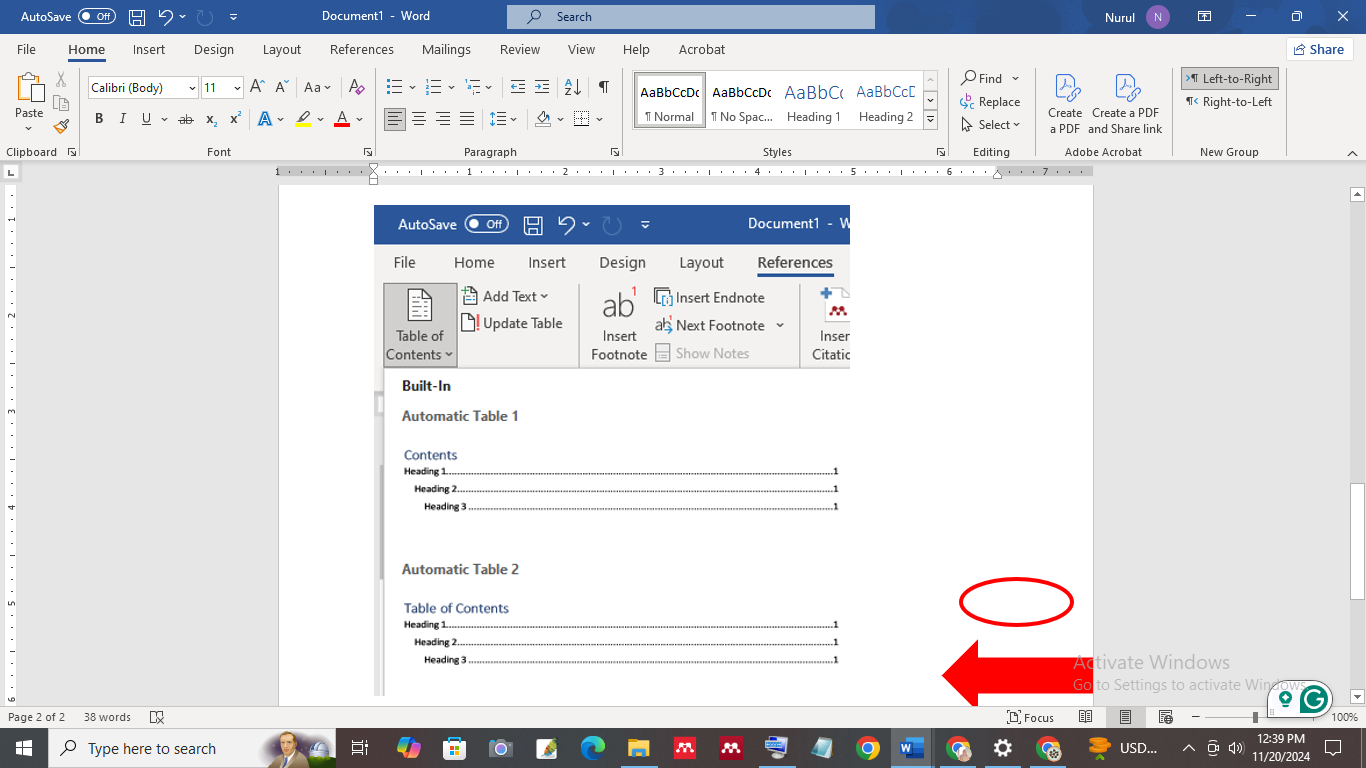Toggle bold formatting
Viewport: 1366px width, 768px height.
pyautogui.click(x=99, y=119)
